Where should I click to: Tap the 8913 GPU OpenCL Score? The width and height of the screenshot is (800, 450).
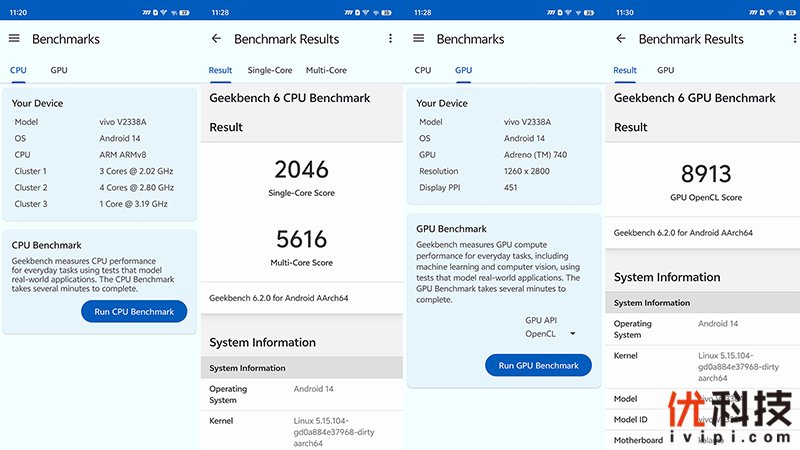706,175
